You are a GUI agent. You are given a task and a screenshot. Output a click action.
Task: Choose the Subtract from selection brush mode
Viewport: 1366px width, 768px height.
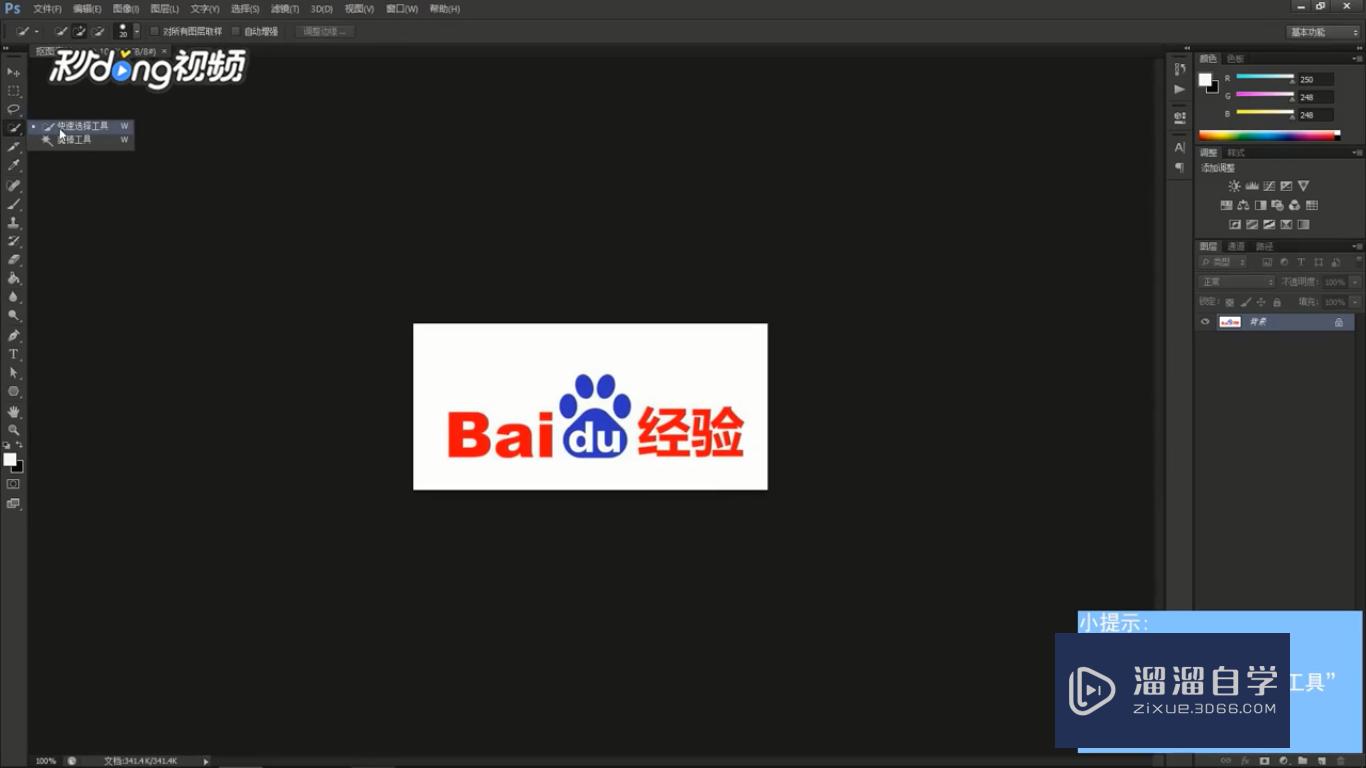click(99, 32)
